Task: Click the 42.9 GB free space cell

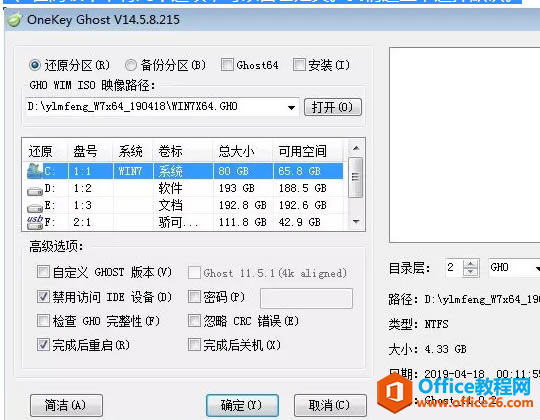Action: coord(300,222)
